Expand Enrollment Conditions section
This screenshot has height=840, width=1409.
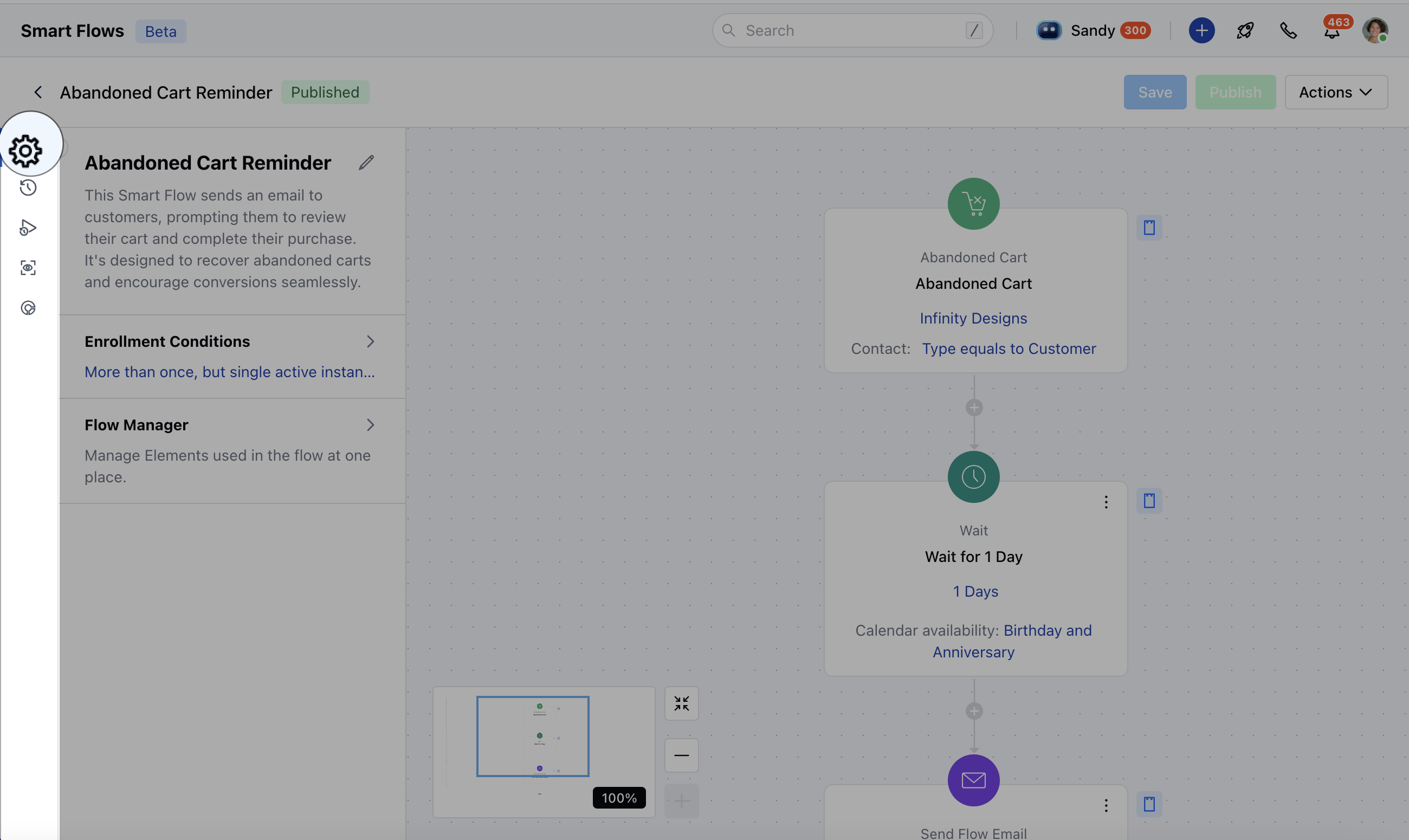pos(370,341)
